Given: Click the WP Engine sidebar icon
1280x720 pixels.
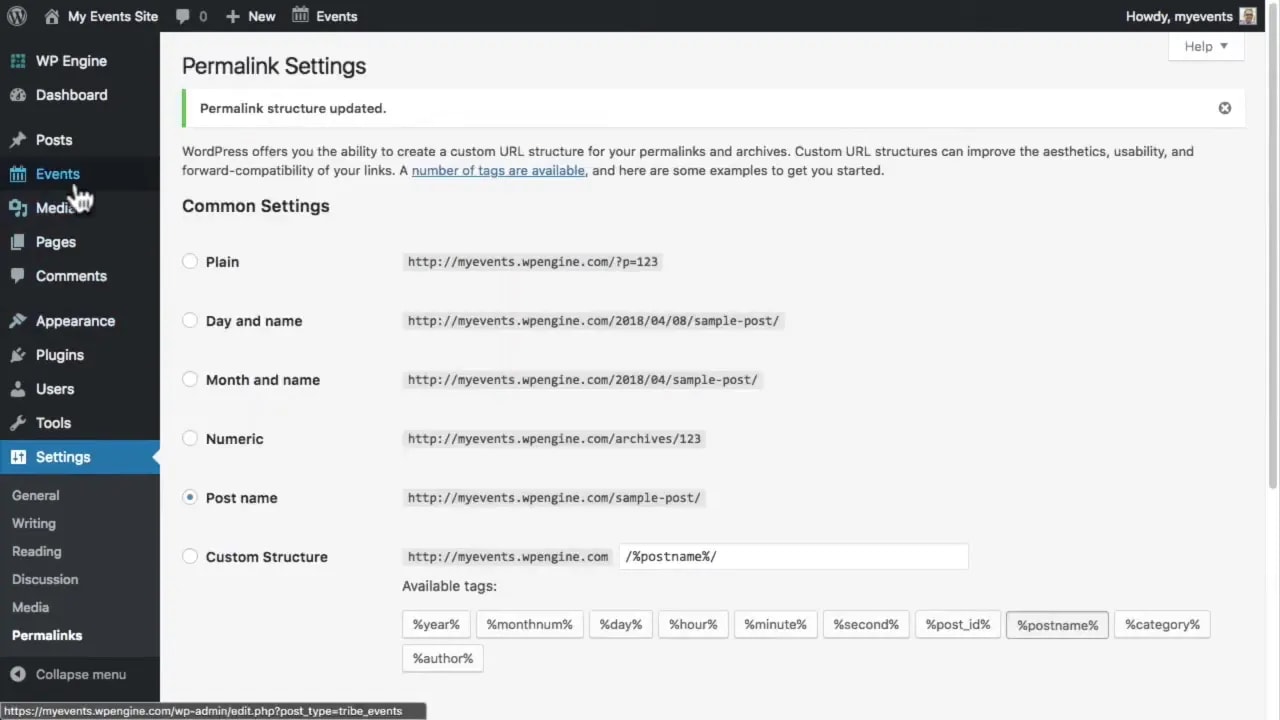Looking at the screenshot, I should [18, 61].
